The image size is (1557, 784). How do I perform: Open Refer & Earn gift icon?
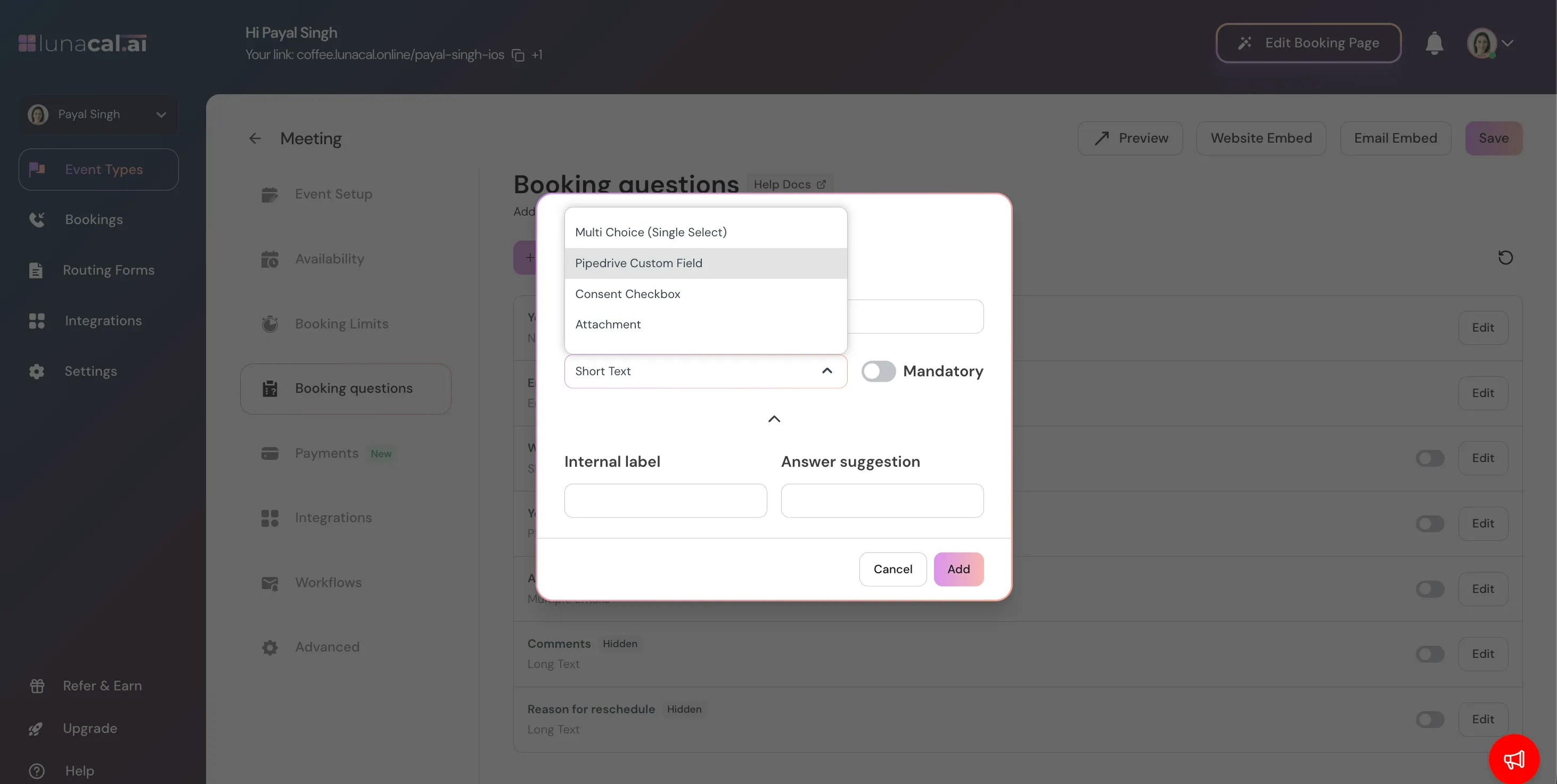[37, 686]
